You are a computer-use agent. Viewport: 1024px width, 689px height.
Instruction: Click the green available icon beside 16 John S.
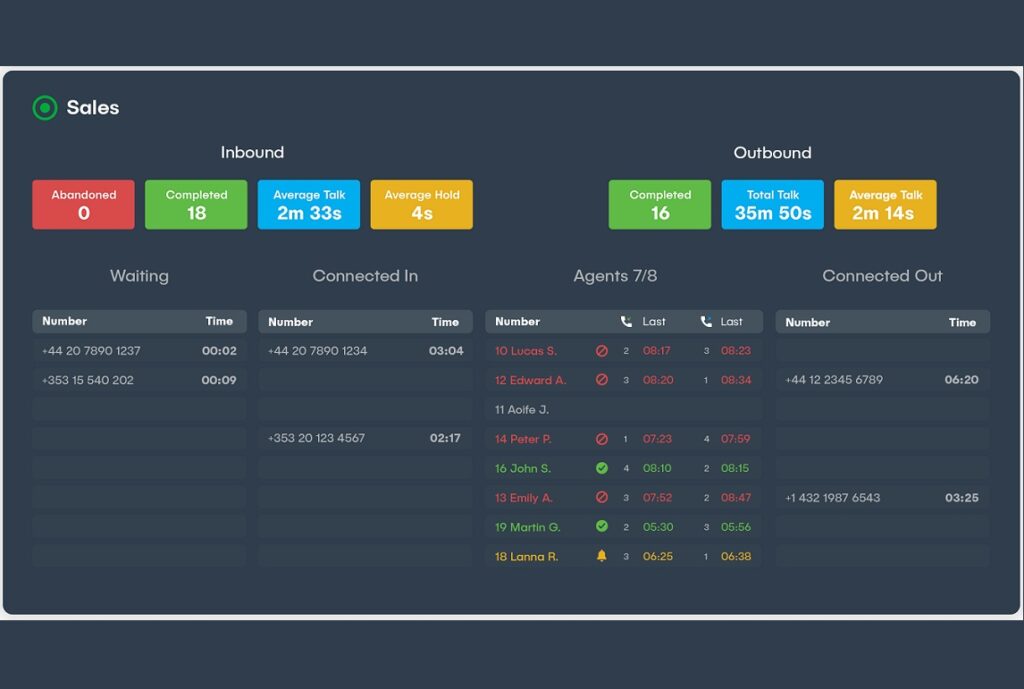(603, 468)
